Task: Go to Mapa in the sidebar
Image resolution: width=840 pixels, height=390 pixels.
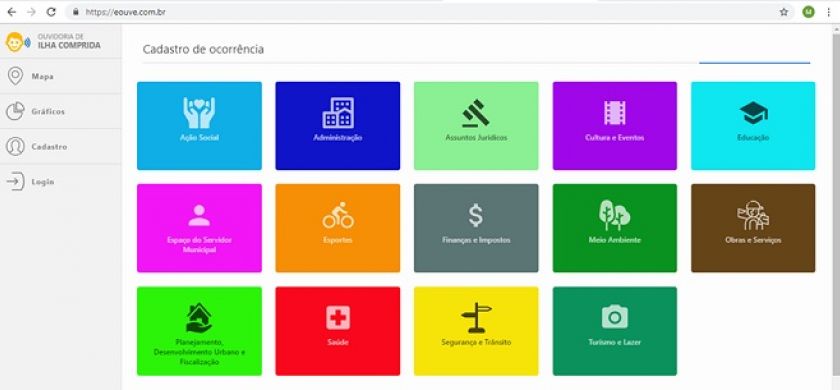Action: click(61, 76)
